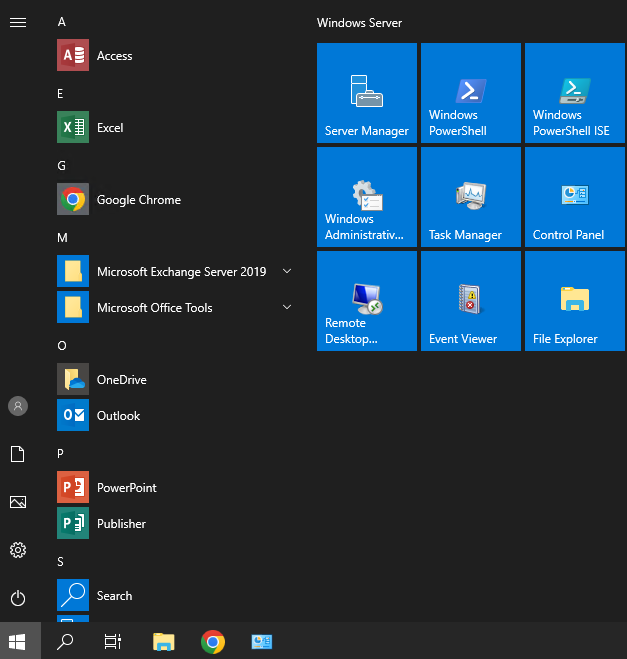The width and height of the screenshot is (627, 659).
Task: Click the letter S section header
Action: point(60,561)
